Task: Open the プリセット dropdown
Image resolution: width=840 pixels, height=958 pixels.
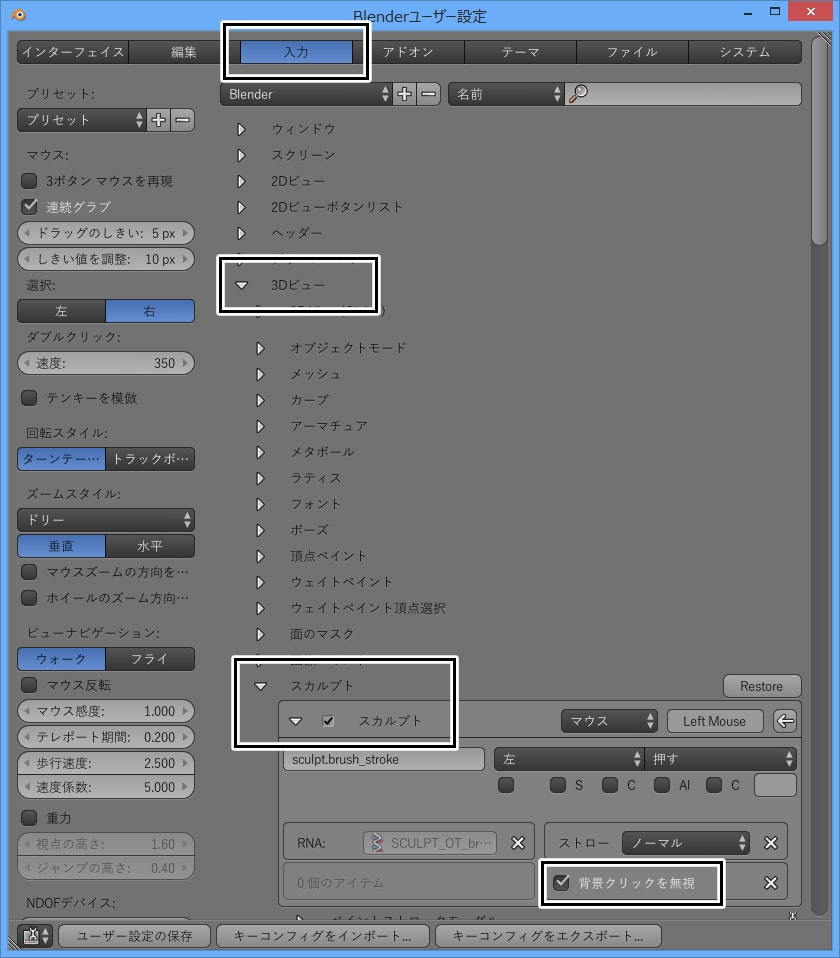Action: 82,120
